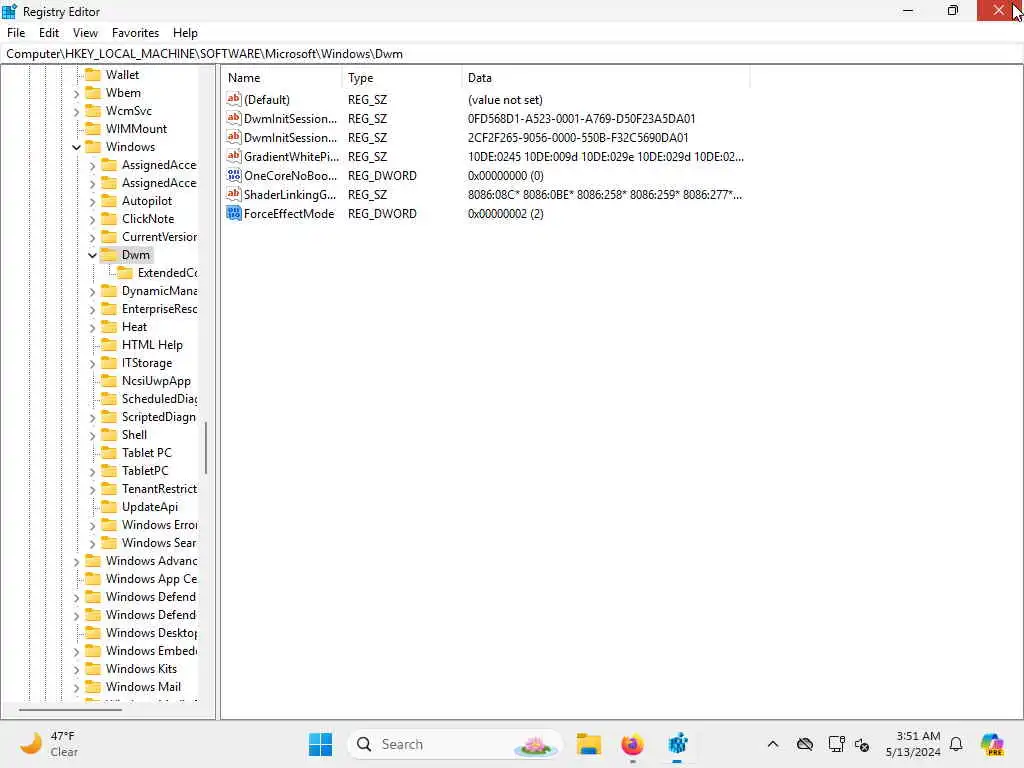Select the ScheduledDiag tree key
1024x768 pixels.
pyautogui.click(x=159, y=398)
